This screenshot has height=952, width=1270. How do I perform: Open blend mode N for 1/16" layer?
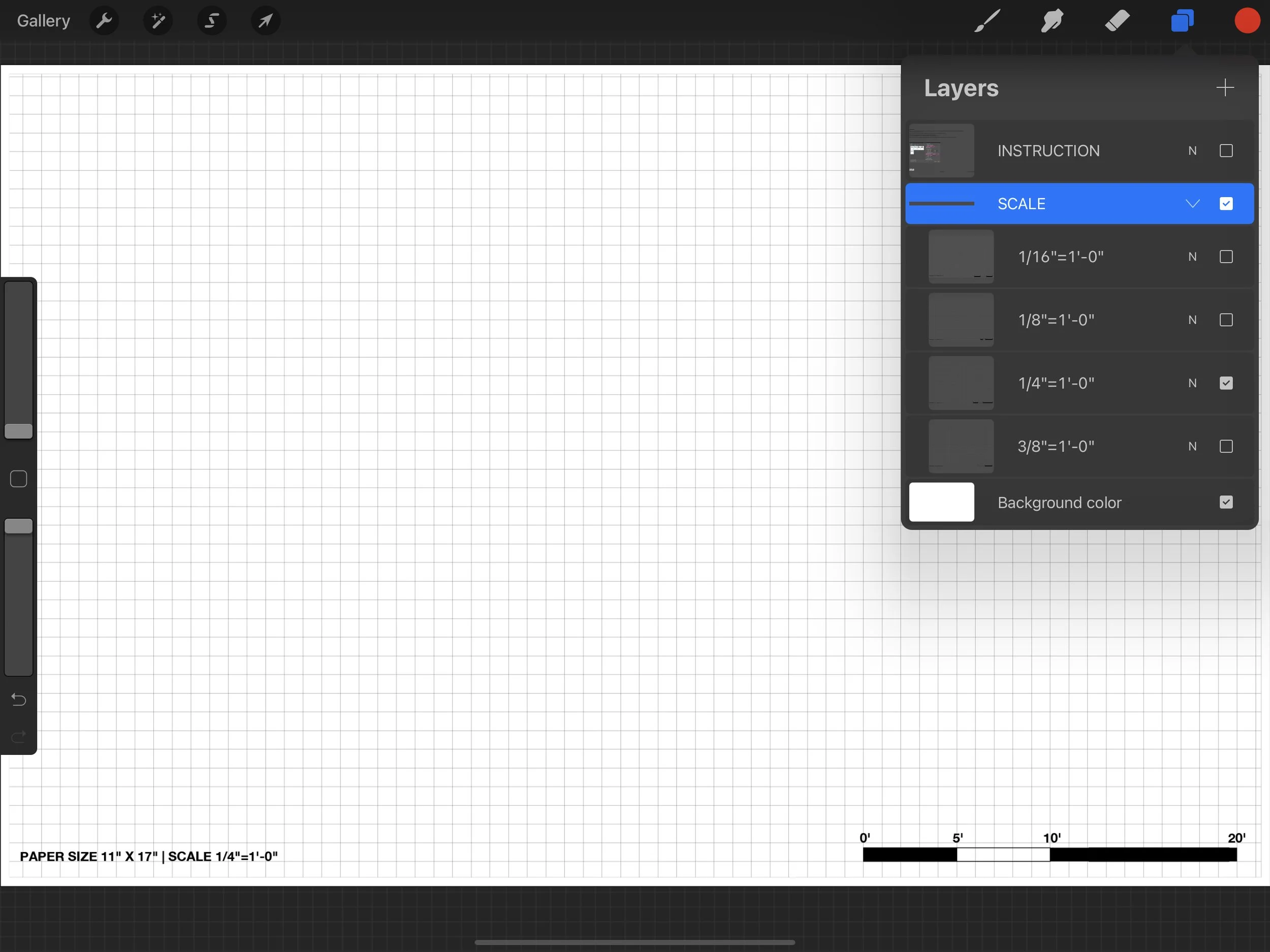[x=1192, y=257]
